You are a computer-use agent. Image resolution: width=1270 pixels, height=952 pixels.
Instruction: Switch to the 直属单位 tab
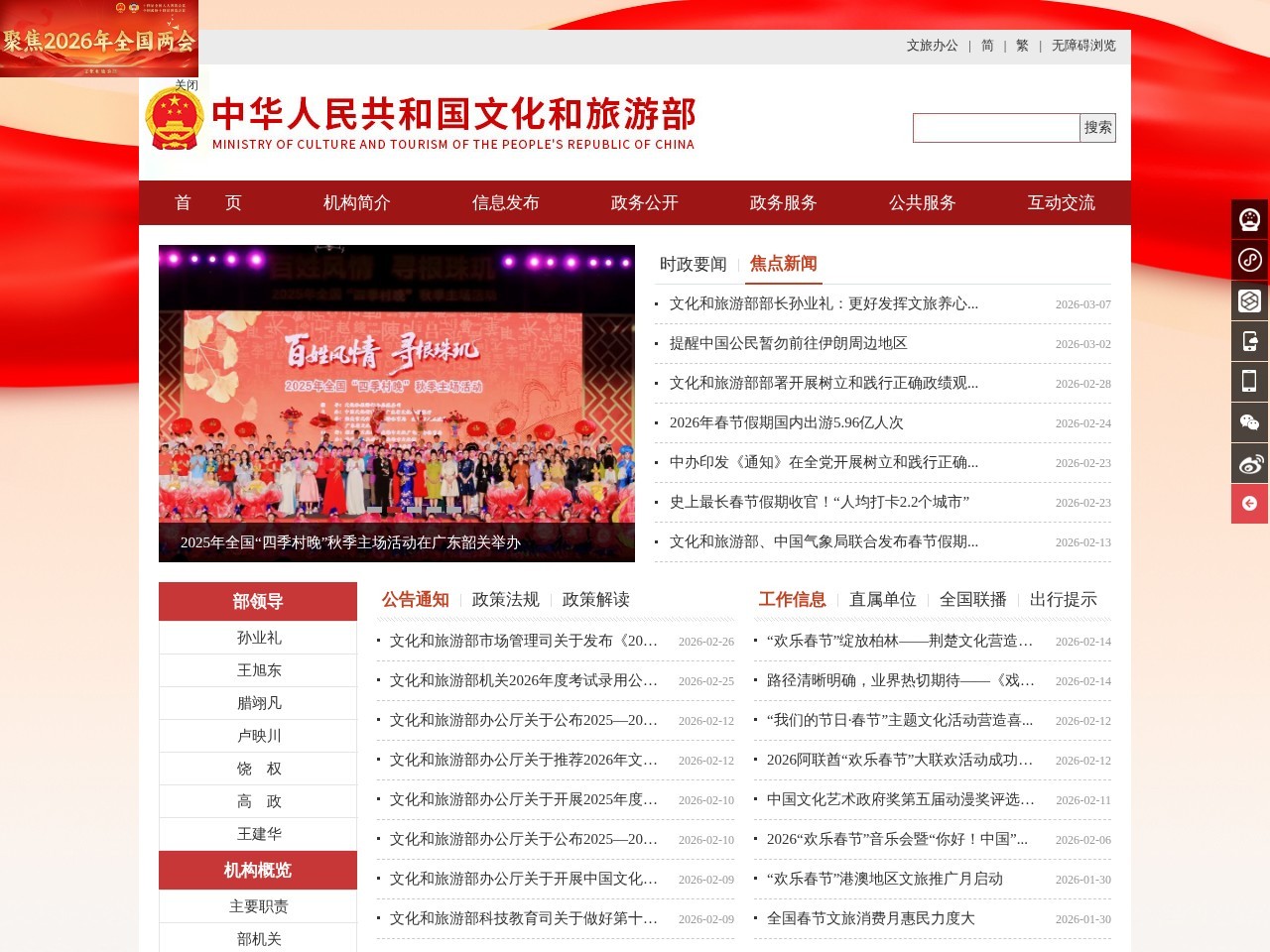[882, 599]
